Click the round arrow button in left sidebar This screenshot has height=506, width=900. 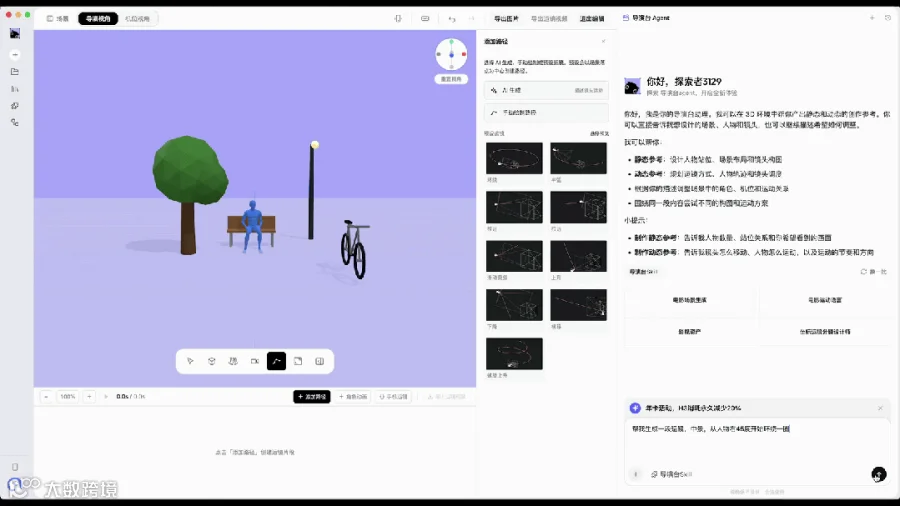coord(15,55)
